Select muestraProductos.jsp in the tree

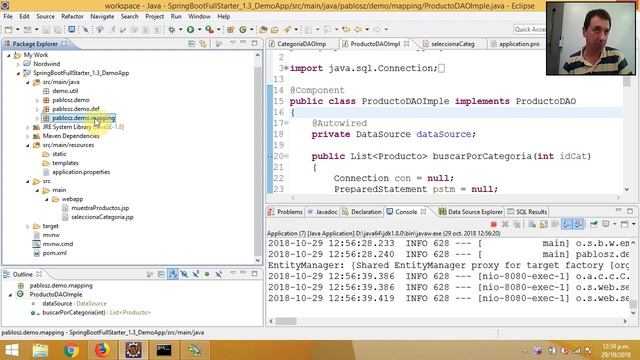[x=100, y=208]
